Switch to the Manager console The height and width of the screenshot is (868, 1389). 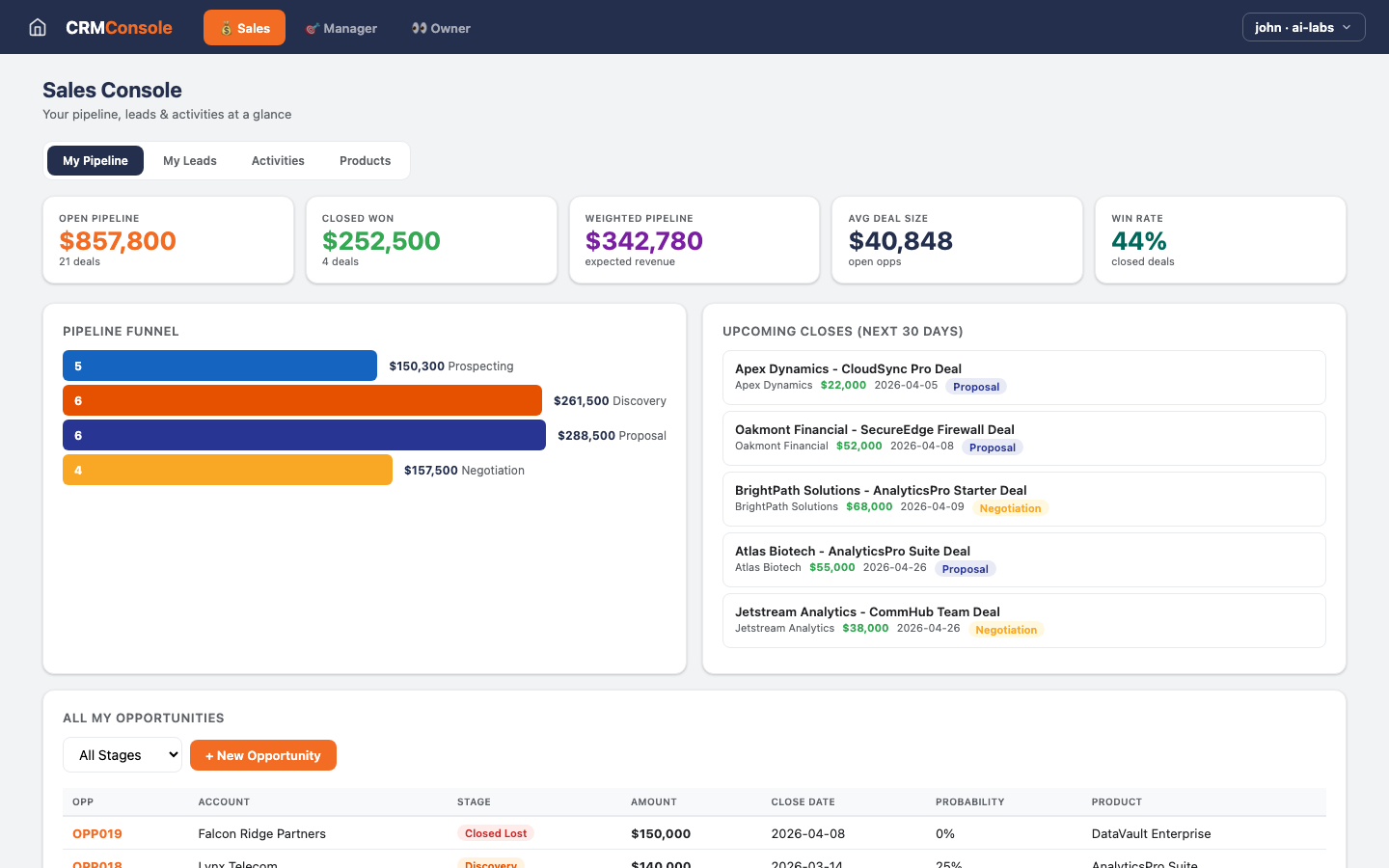pos(341,28)
